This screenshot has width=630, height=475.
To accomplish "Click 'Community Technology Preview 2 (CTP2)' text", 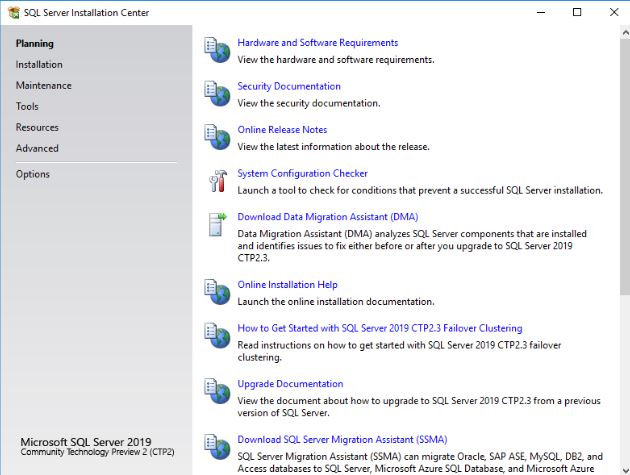I will [x=97, y=452].
